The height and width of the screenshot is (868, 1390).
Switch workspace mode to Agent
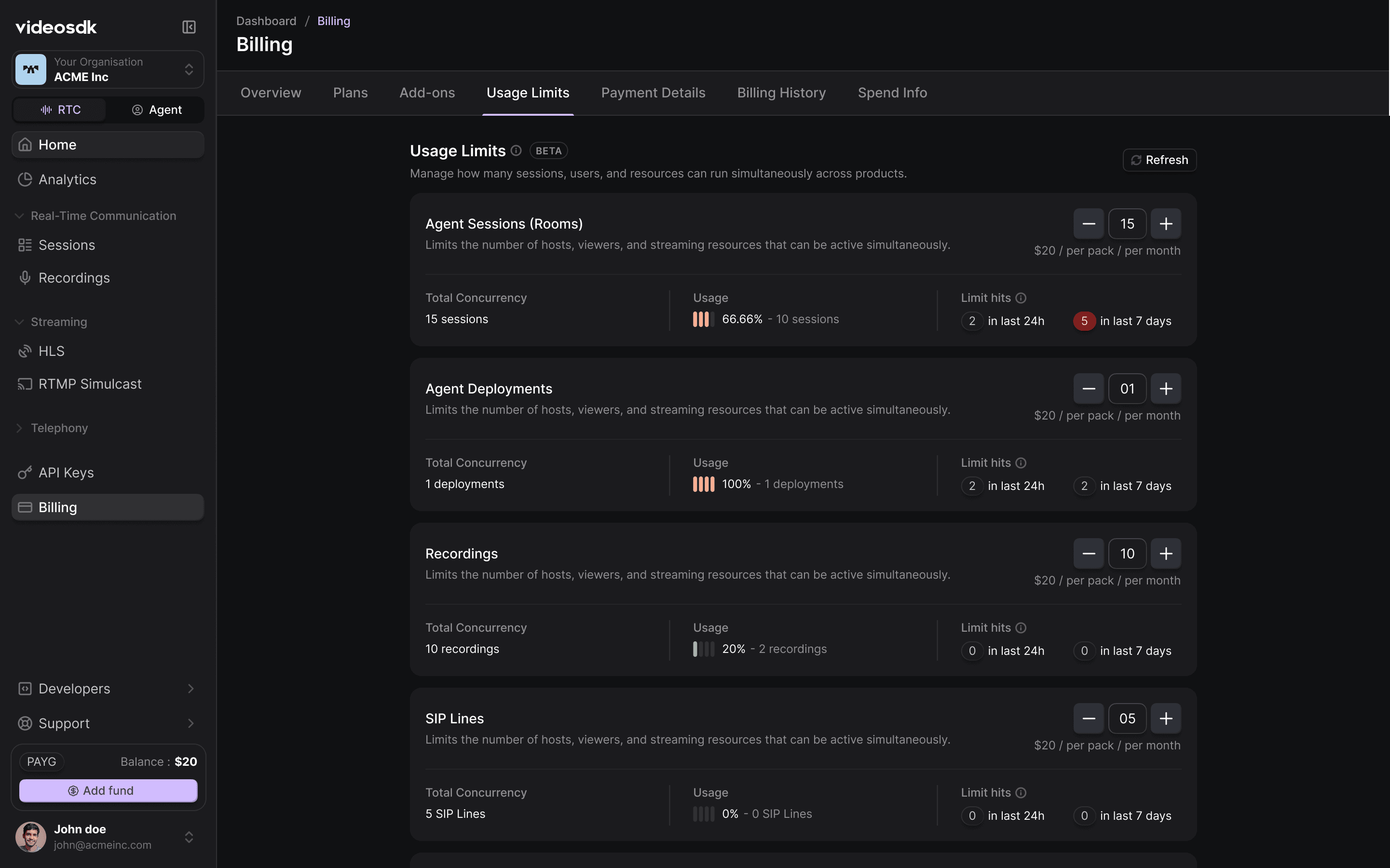pos(157,109)
